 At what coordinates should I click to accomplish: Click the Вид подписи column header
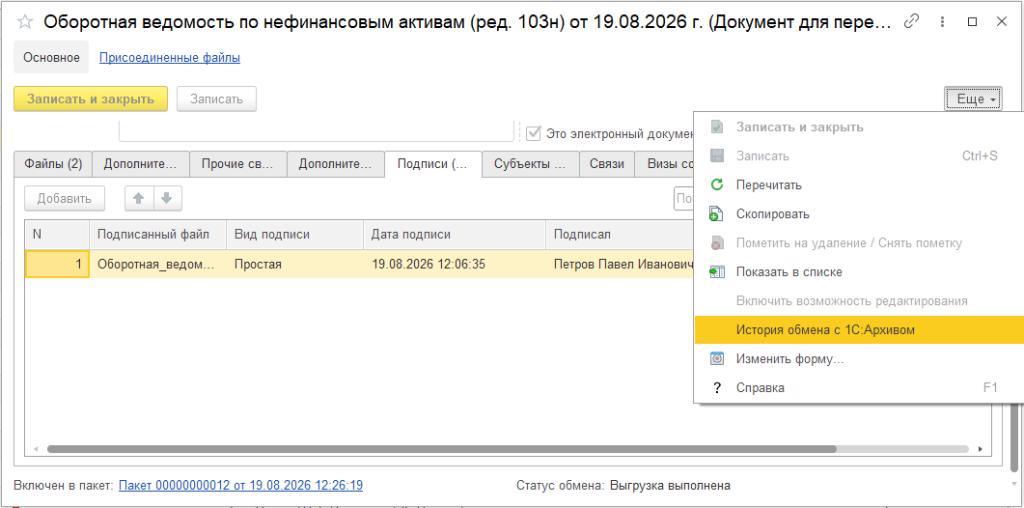pos(295,234)
